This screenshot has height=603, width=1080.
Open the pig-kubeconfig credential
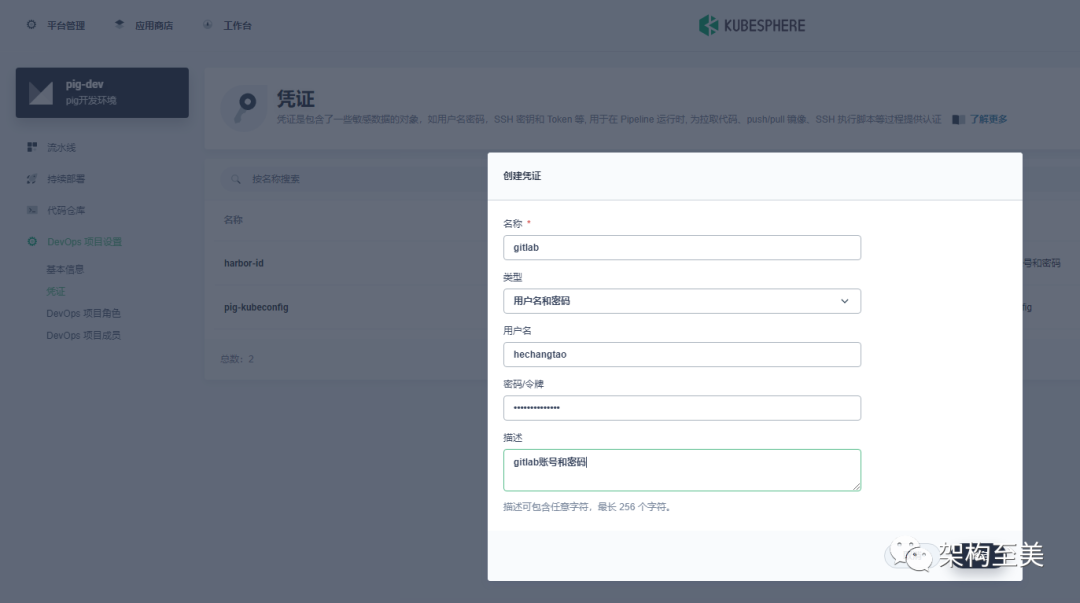[x=256, y=307]
